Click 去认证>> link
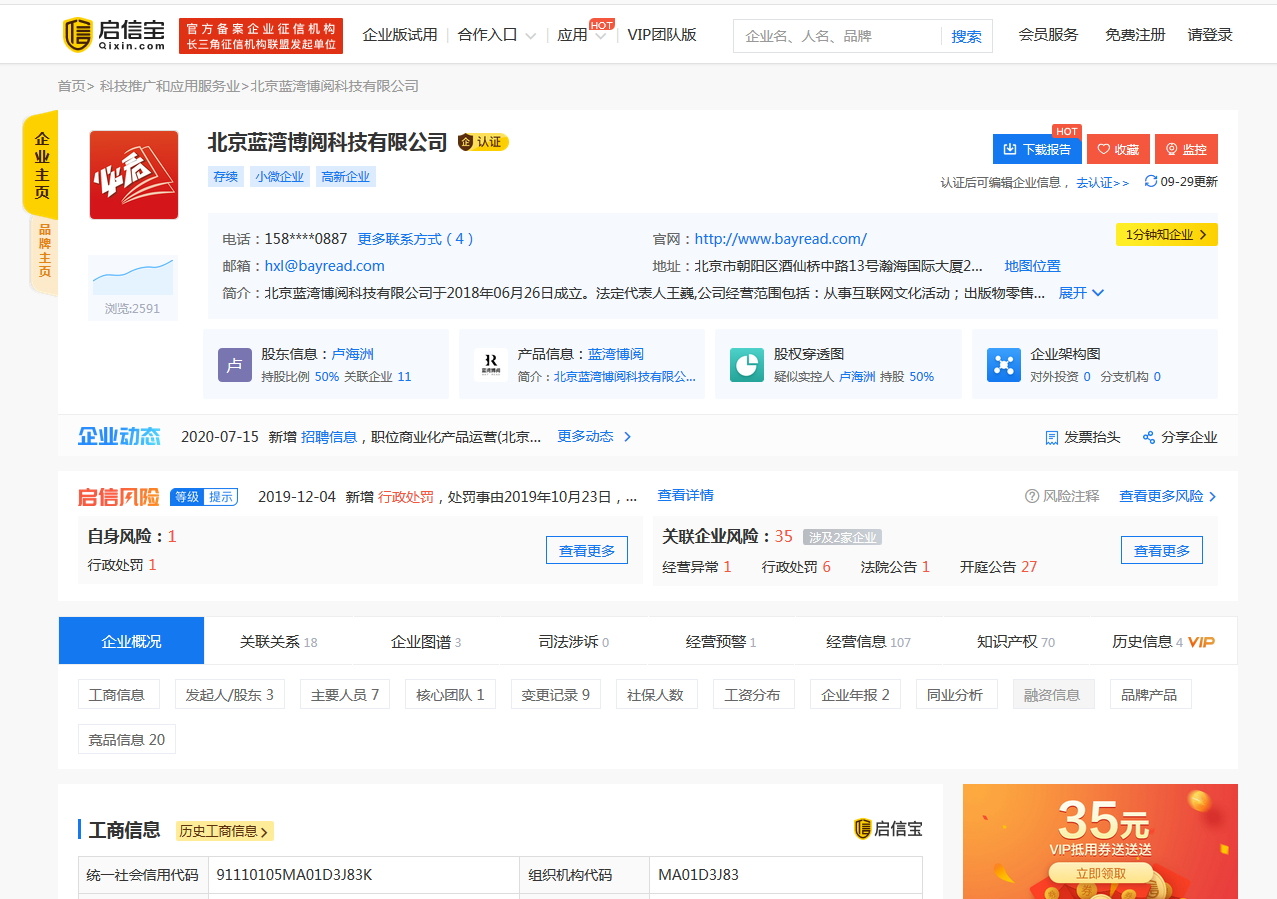1277x899 pixels. pyautogui.click(x=1103, y=183)
